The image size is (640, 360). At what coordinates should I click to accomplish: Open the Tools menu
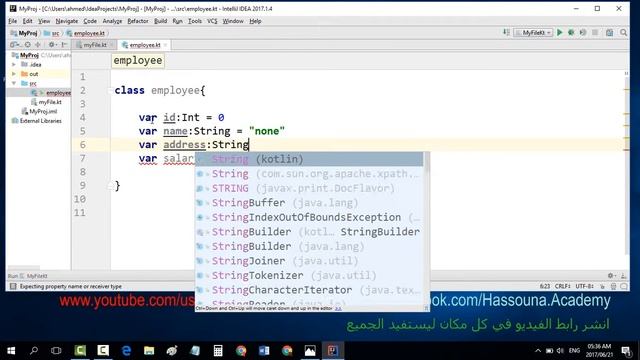pos(195,21)
